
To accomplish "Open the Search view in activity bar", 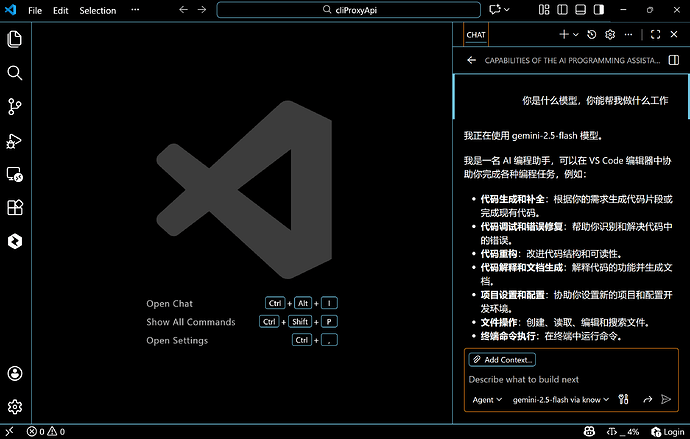I will pos(15,73).
